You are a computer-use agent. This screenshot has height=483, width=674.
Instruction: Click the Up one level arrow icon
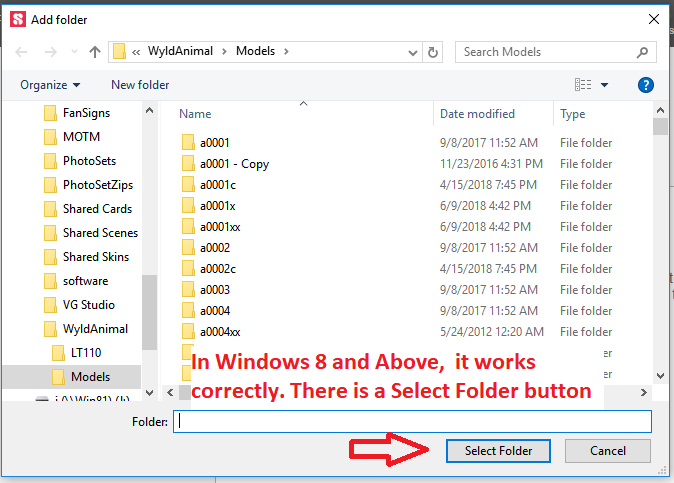click(95, 52)
